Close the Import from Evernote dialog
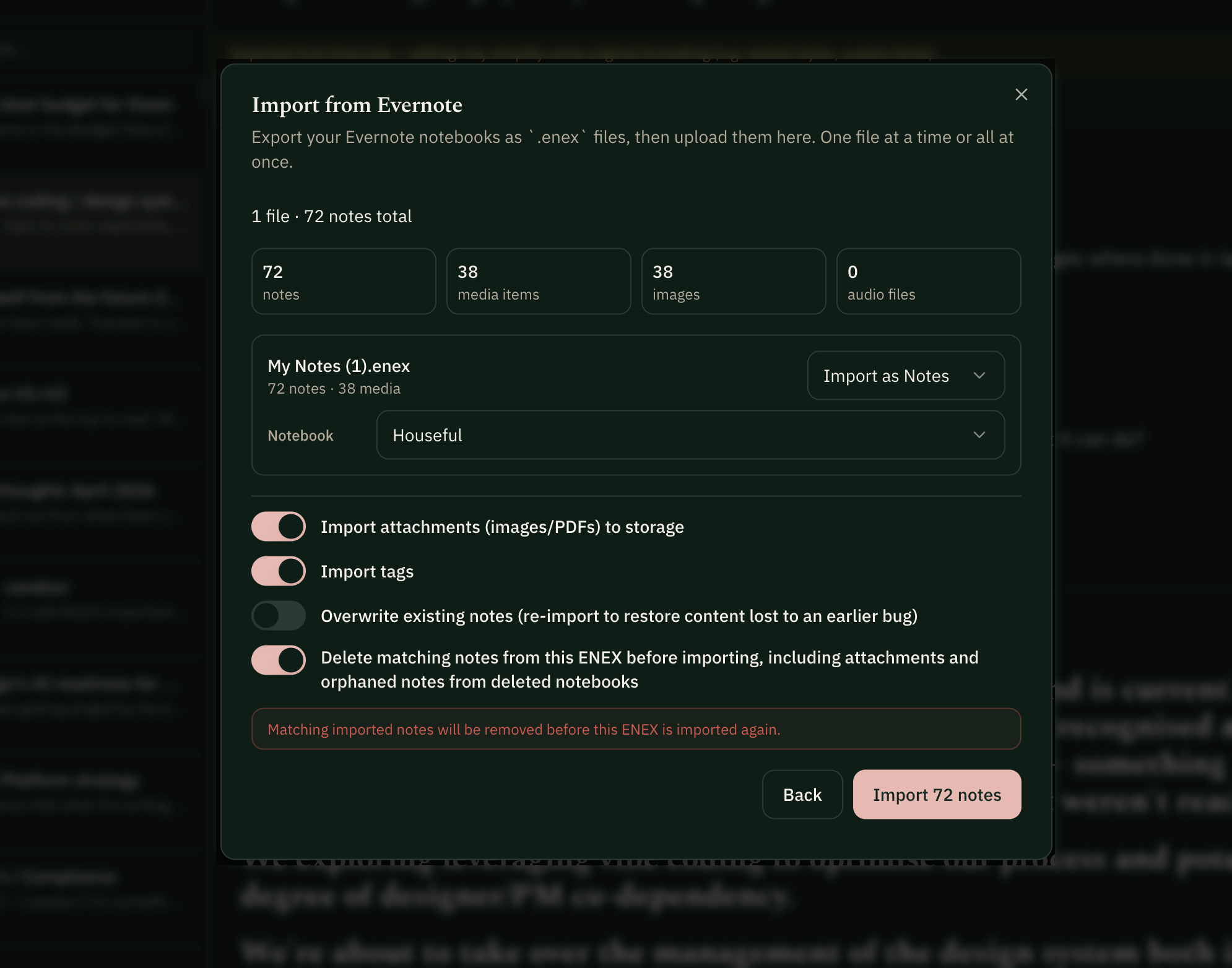Viewport: 1232px width, 968px height. 1021,94
